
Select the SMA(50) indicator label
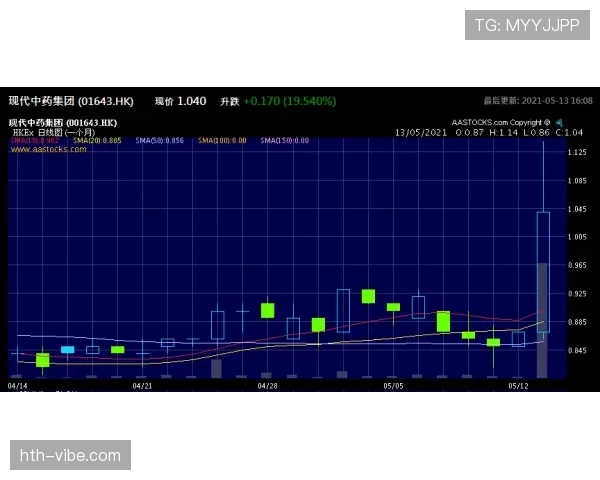160,141
